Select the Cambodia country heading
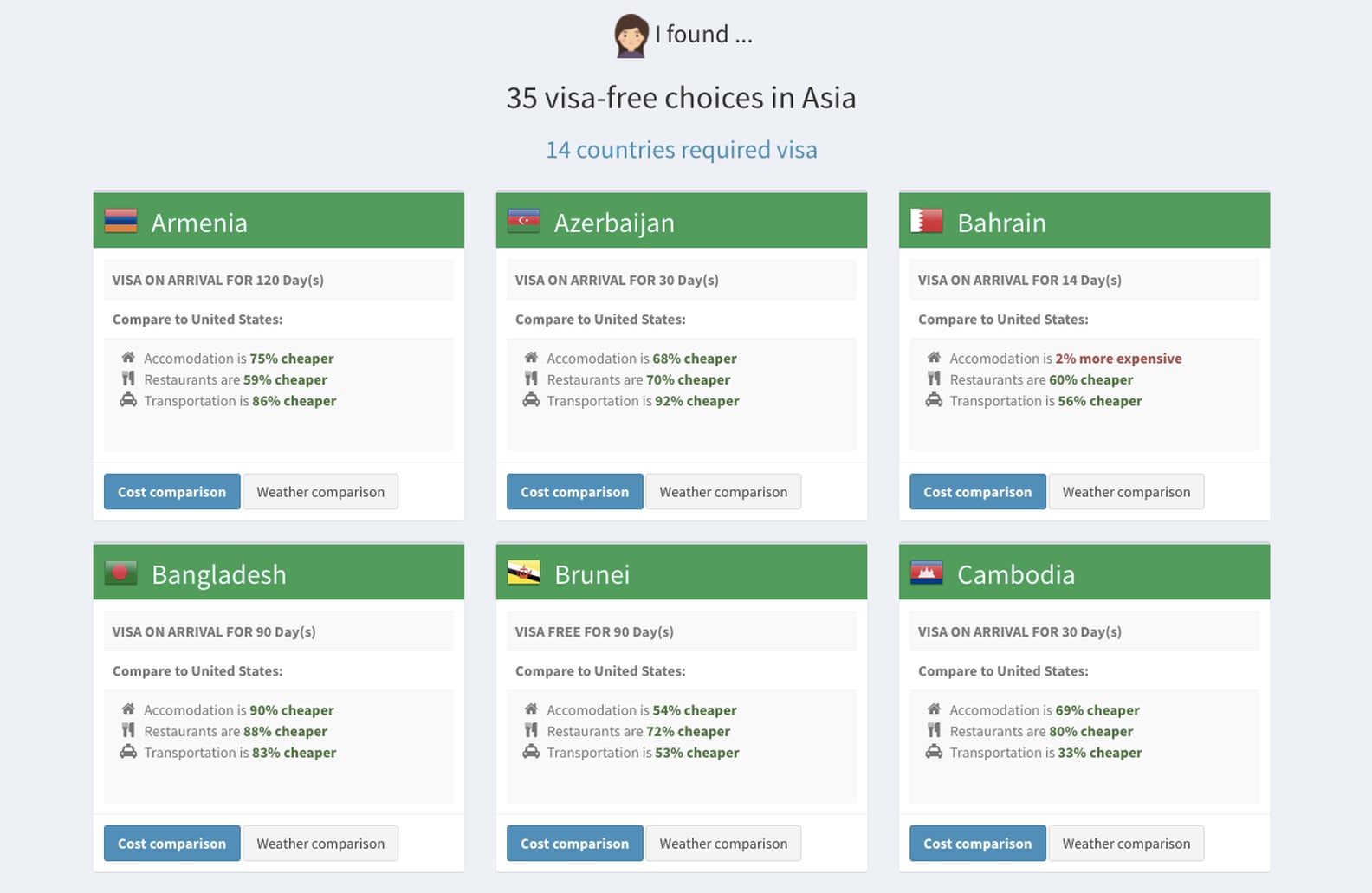Screen dimensions: 1372x893 [1015, 574]
